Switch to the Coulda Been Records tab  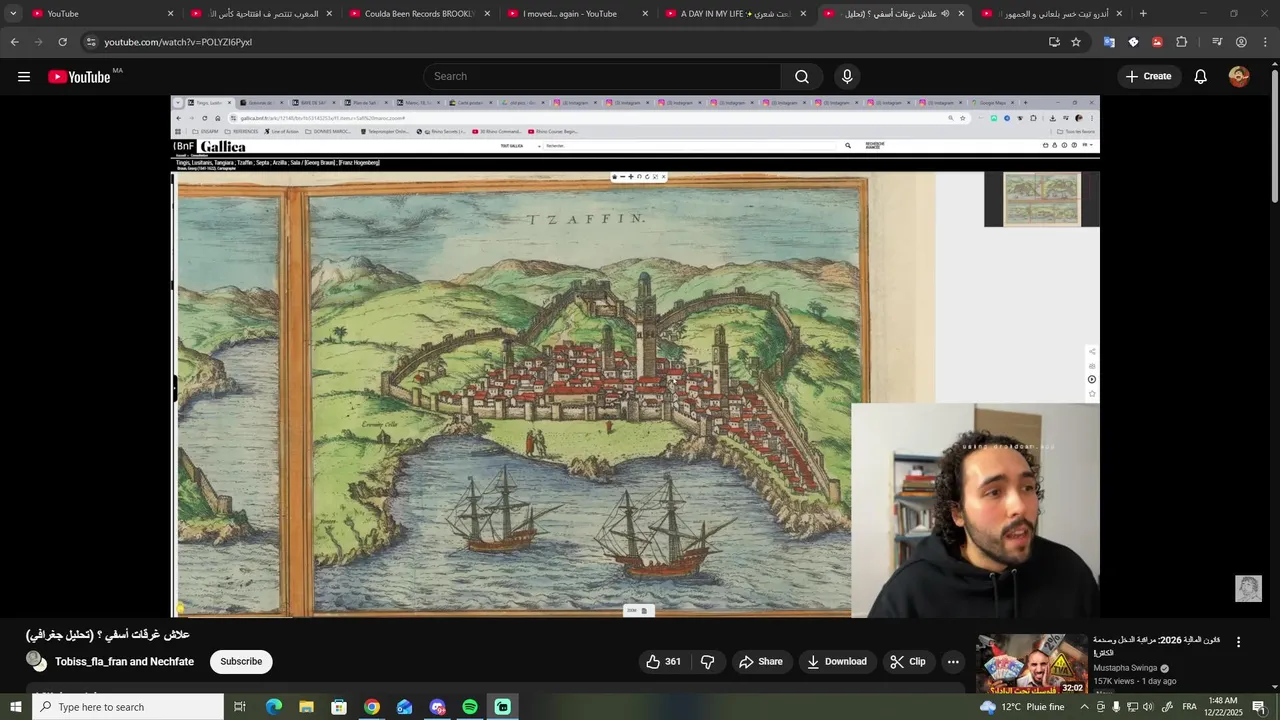click(418, 14)
